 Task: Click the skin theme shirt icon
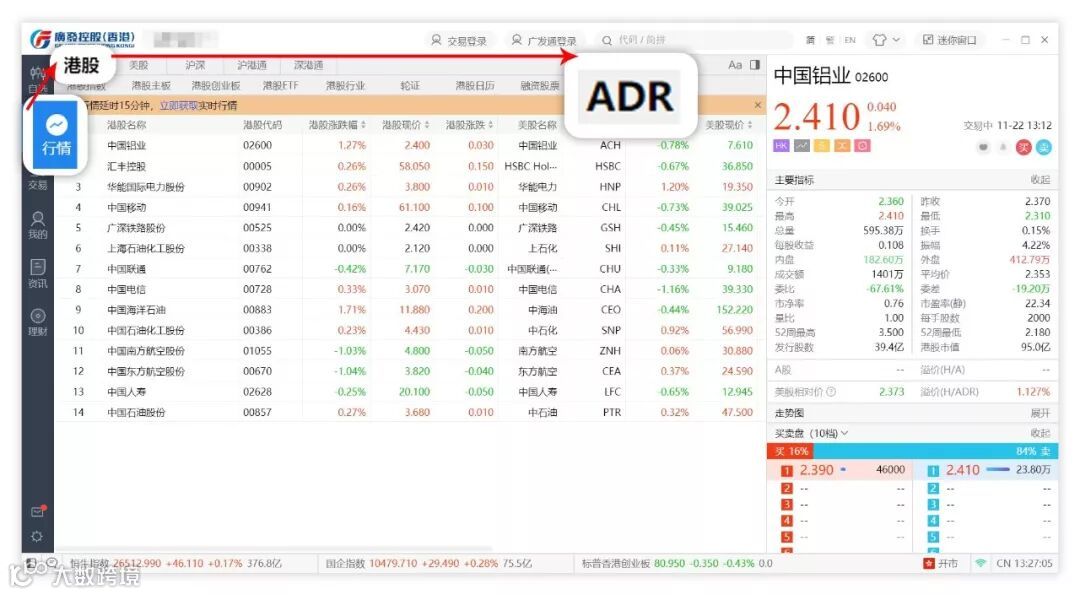point(880,40)
